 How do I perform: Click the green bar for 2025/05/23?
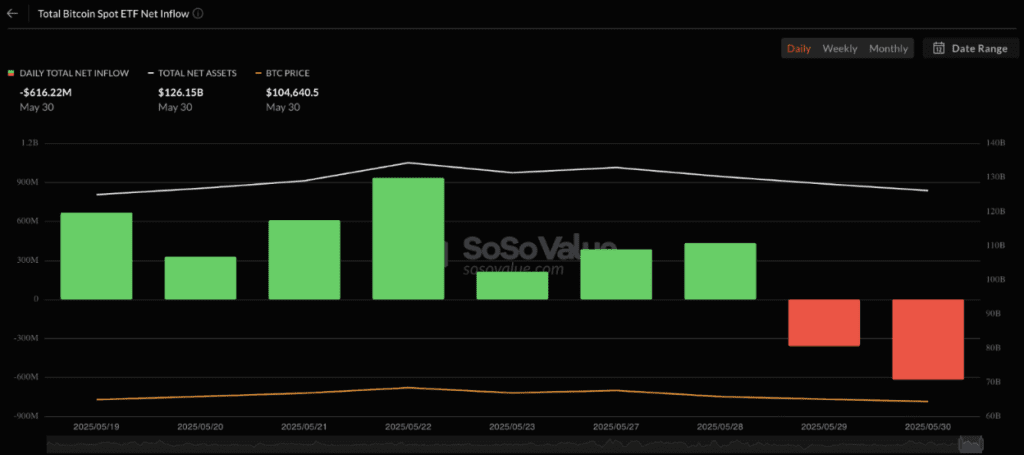[x=512, y=286]
